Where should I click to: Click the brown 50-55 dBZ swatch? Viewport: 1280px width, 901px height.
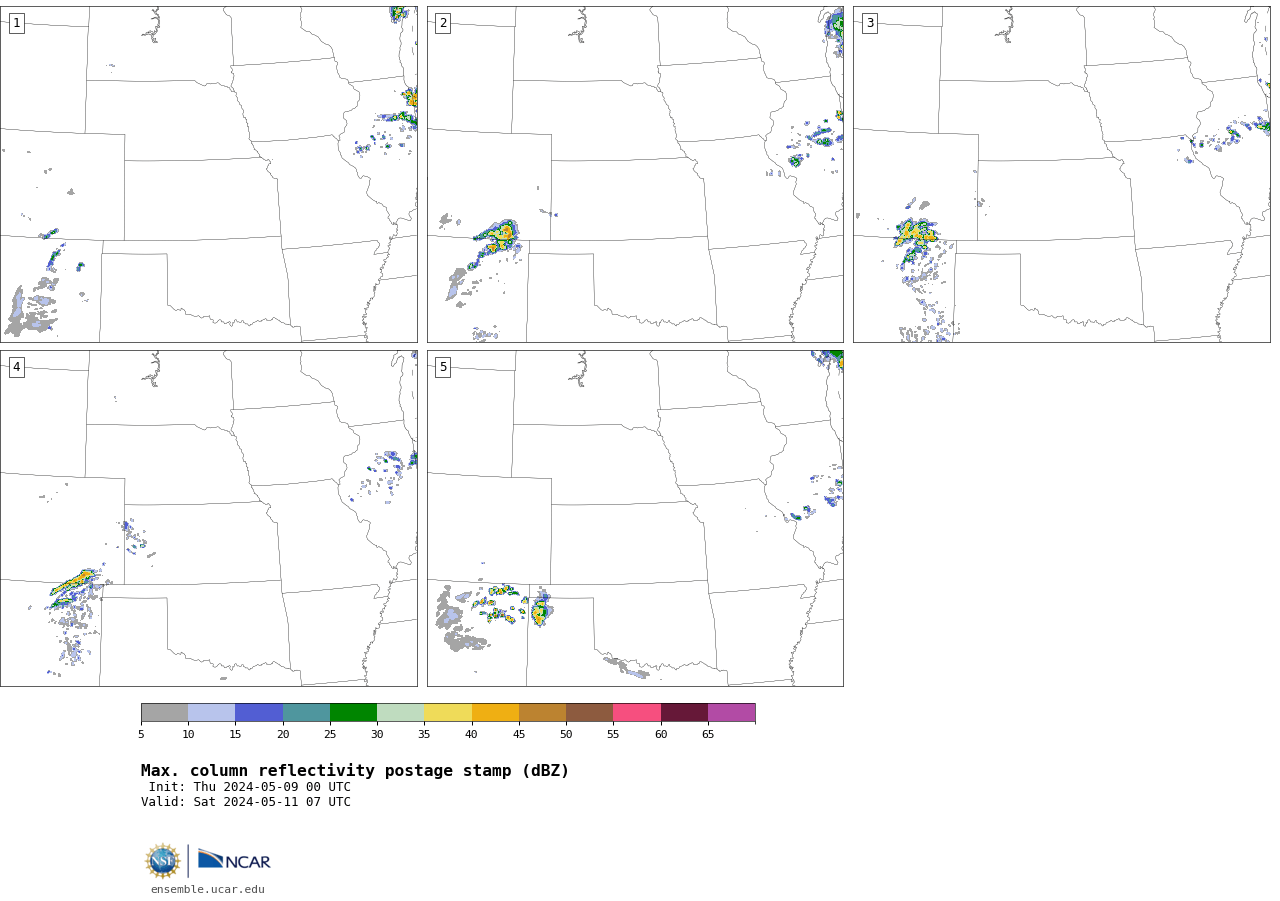[x=590, y=712]
